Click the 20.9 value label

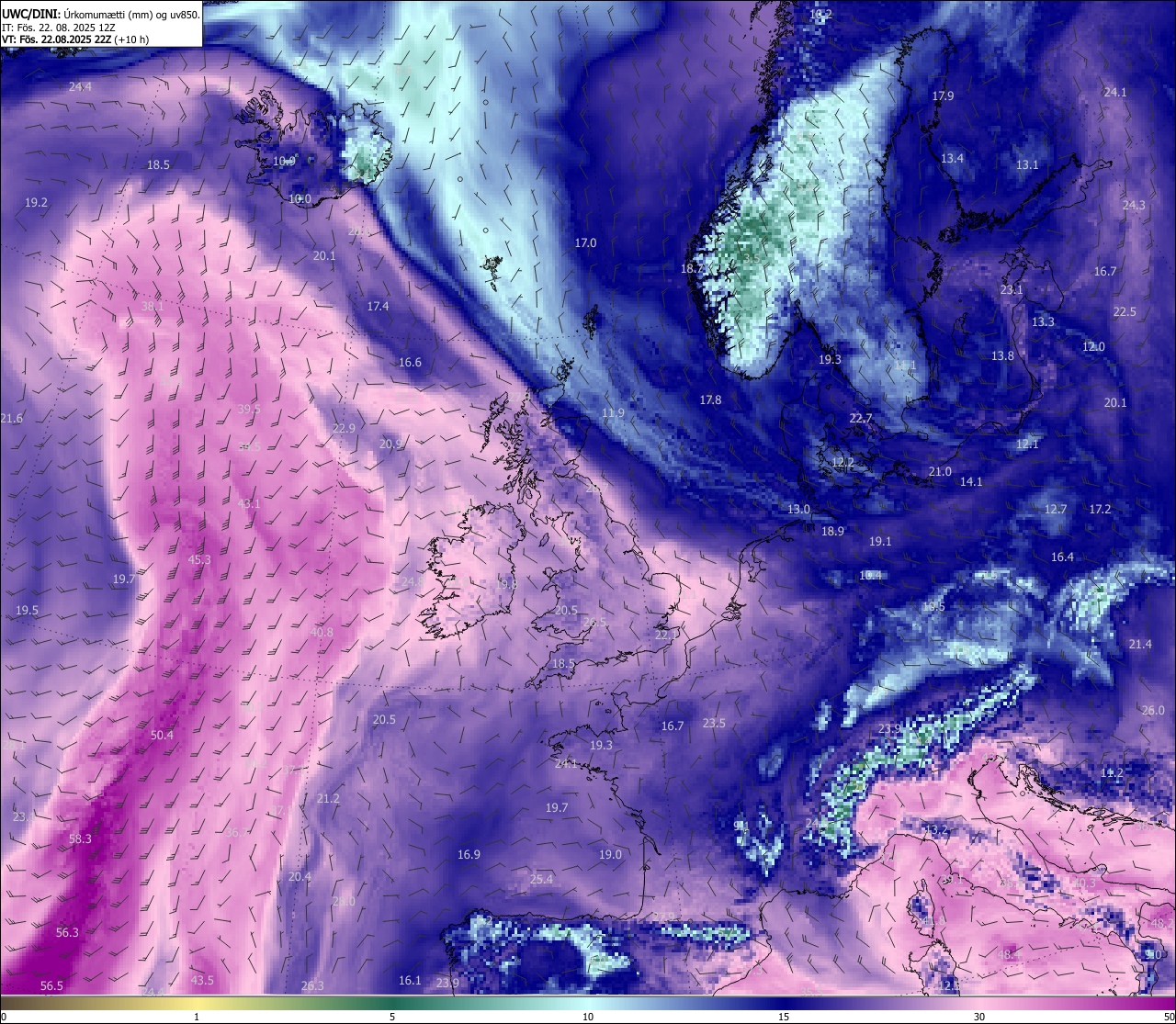pyautogui.click(x=390, y=444)
